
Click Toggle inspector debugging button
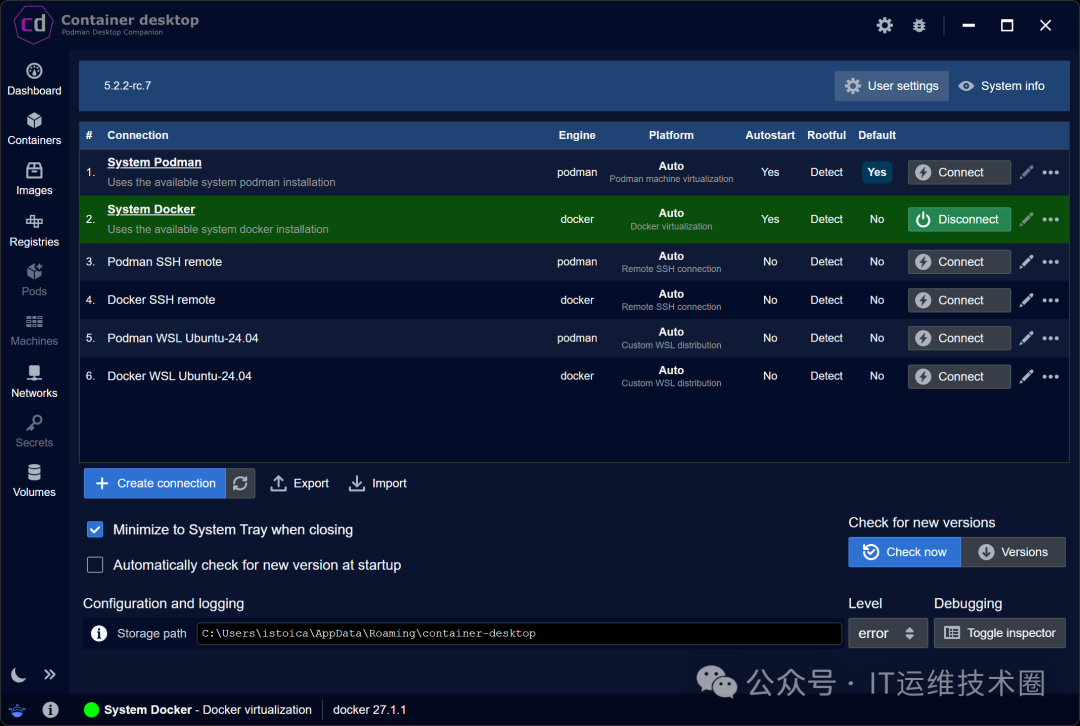(x=999, y=633)
